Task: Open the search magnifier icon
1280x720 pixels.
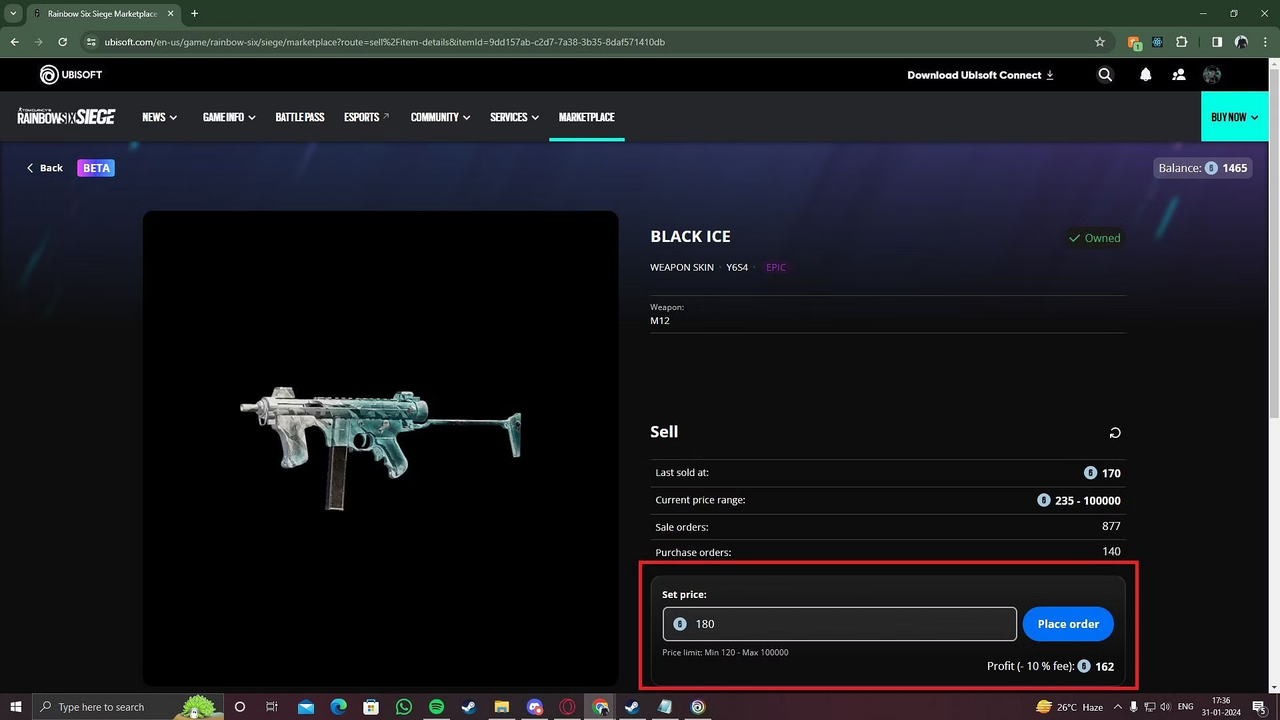Action: pos(1105,75)
